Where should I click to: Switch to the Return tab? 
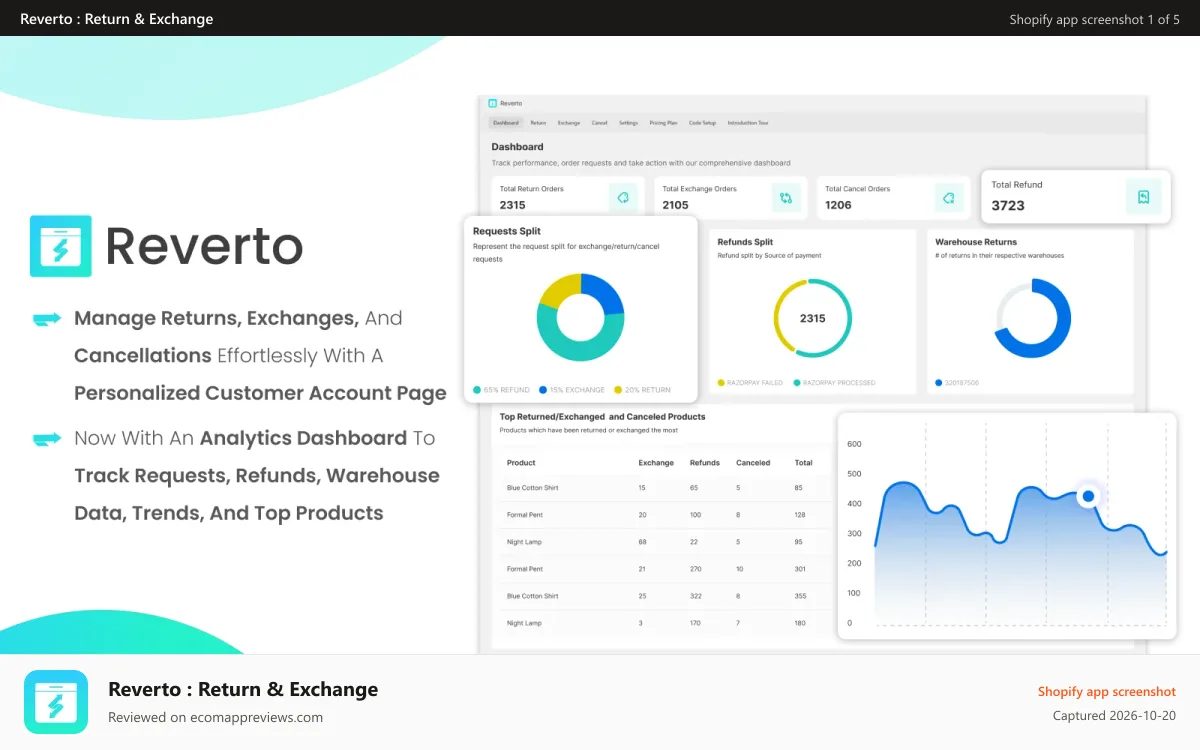pyautogui.click(x=538, y=123)
